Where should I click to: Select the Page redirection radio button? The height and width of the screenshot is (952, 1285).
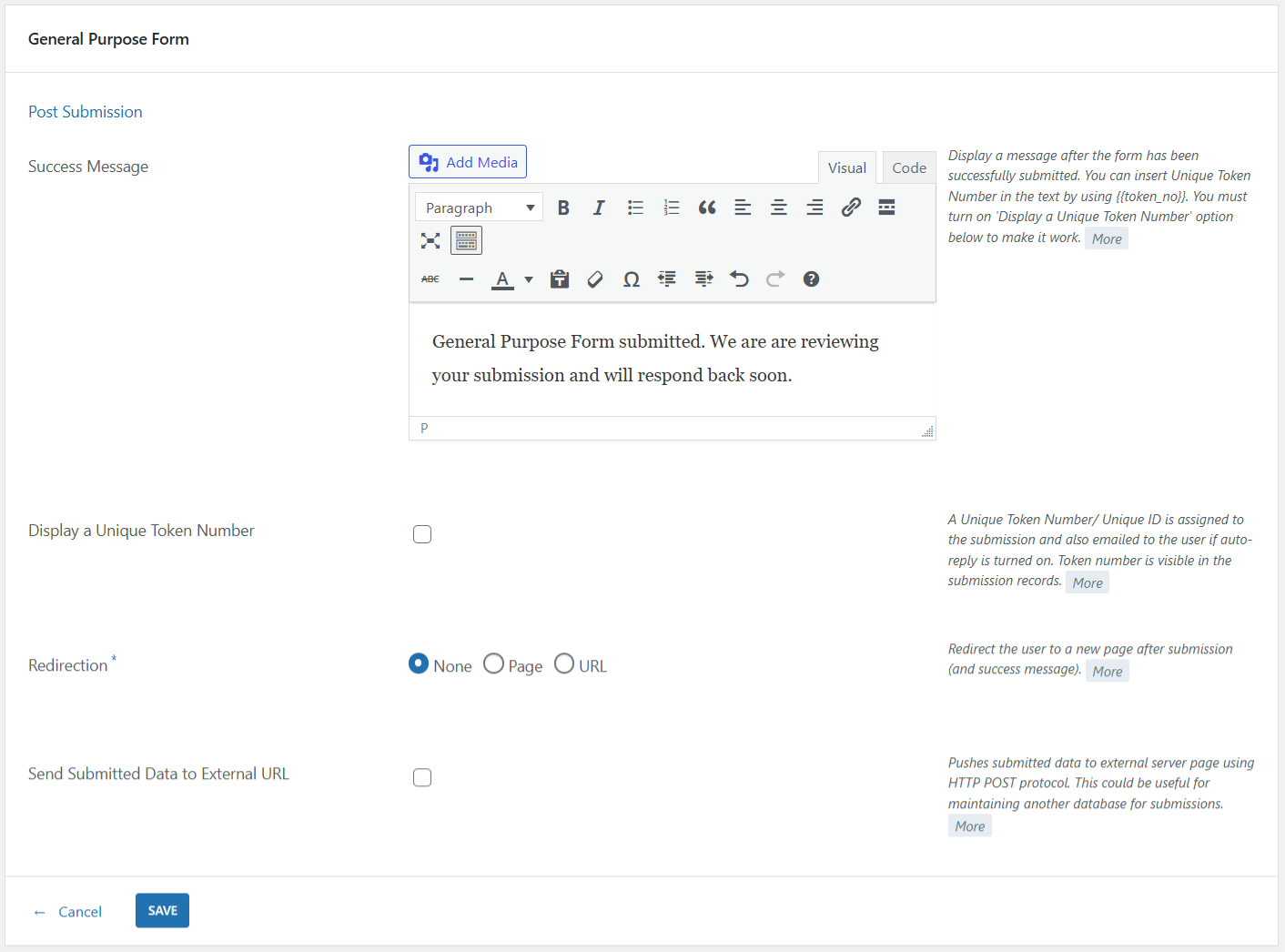493,664
